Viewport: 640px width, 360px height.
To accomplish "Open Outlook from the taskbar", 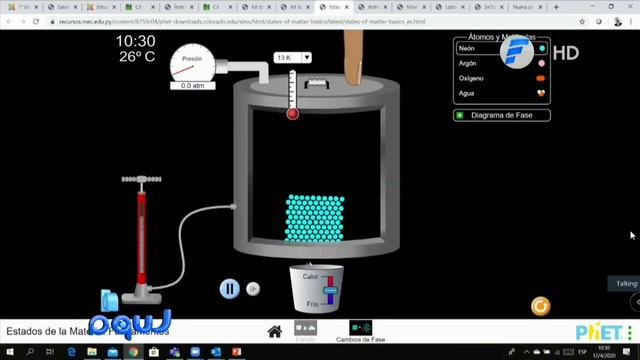I will pyautogui.click(x=216, y=351).
